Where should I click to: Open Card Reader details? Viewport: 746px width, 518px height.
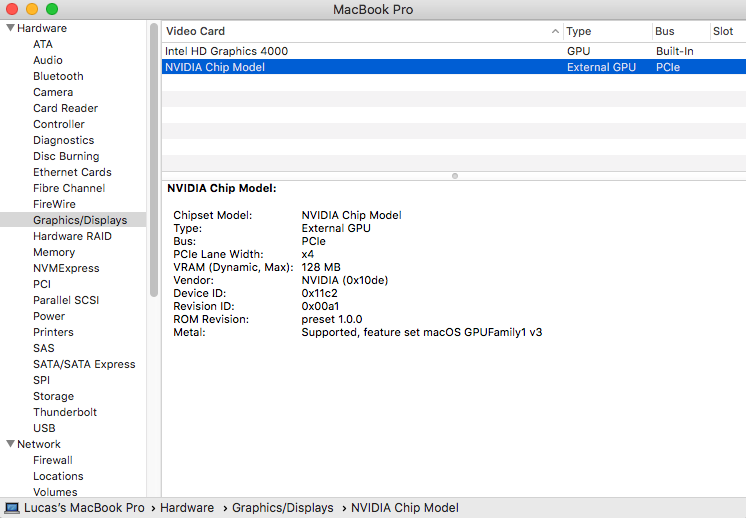(65, 108)
